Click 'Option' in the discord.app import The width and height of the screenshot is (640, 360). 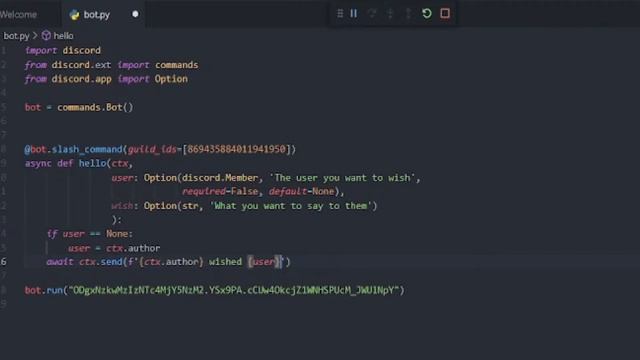171,79
